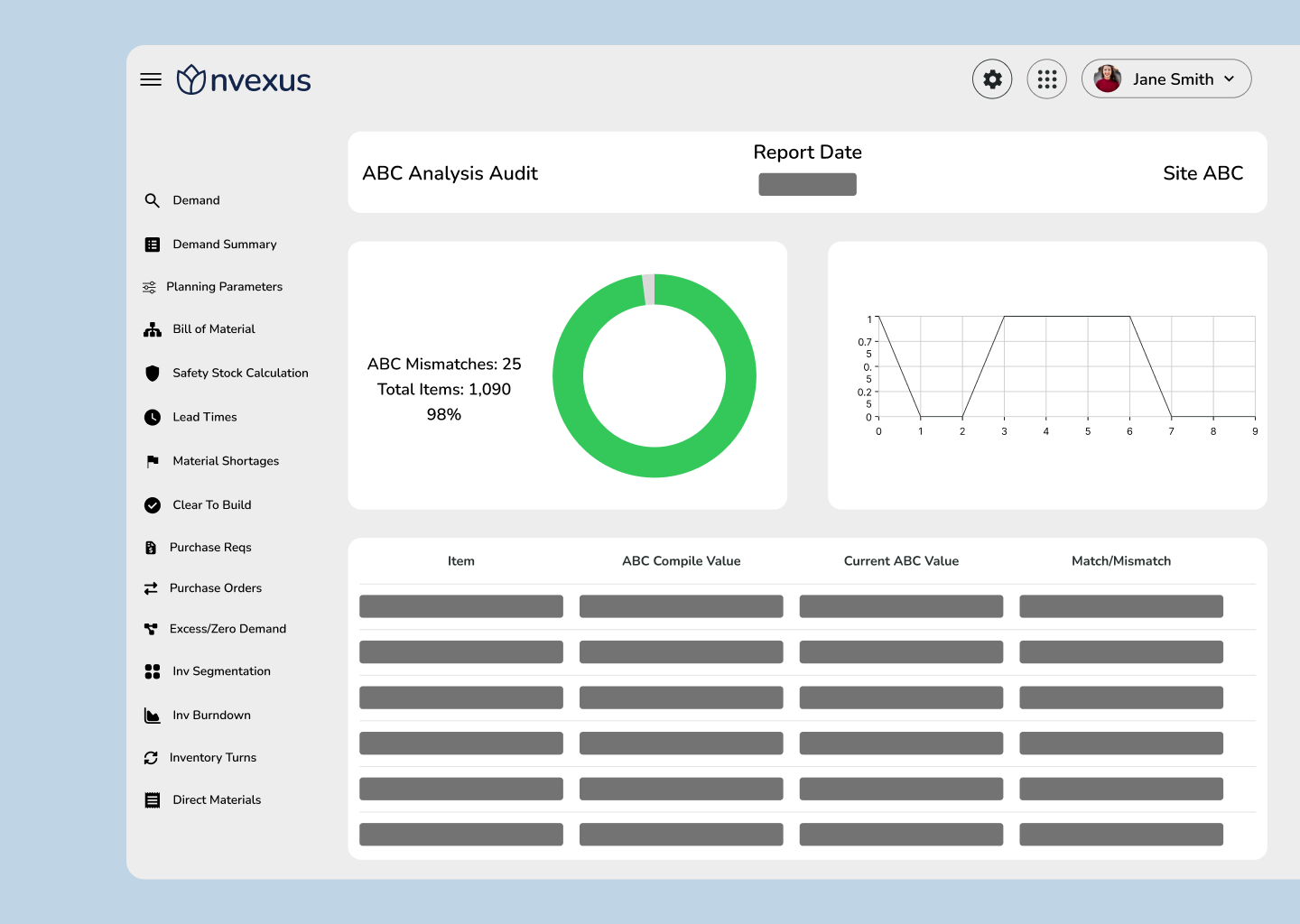Click the ABC Compile Value column header
Screen dimensions: 1300x924
(x=682, y=561)
